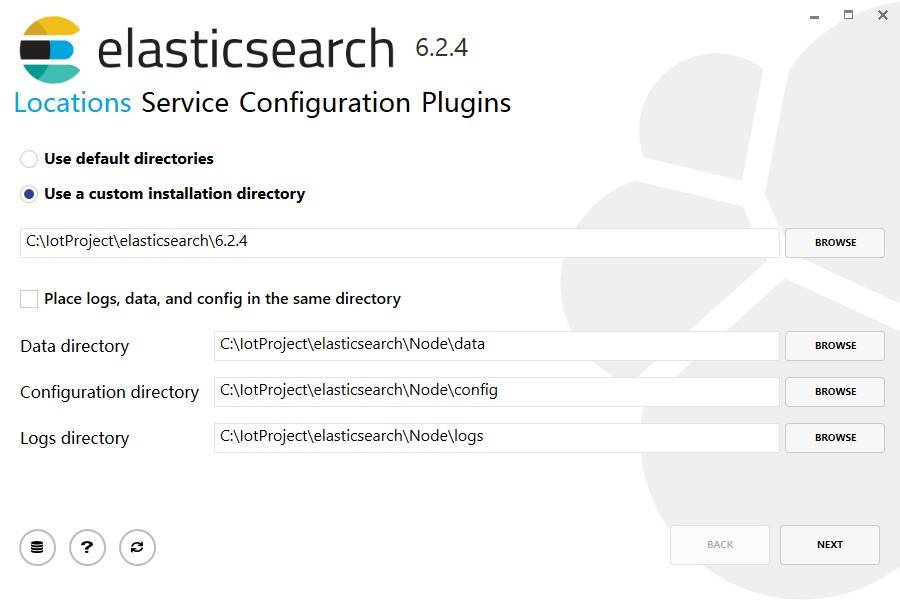Edit the installation directory path field
The width and height of the screenshot is (900, 600).
pos(399,243)
